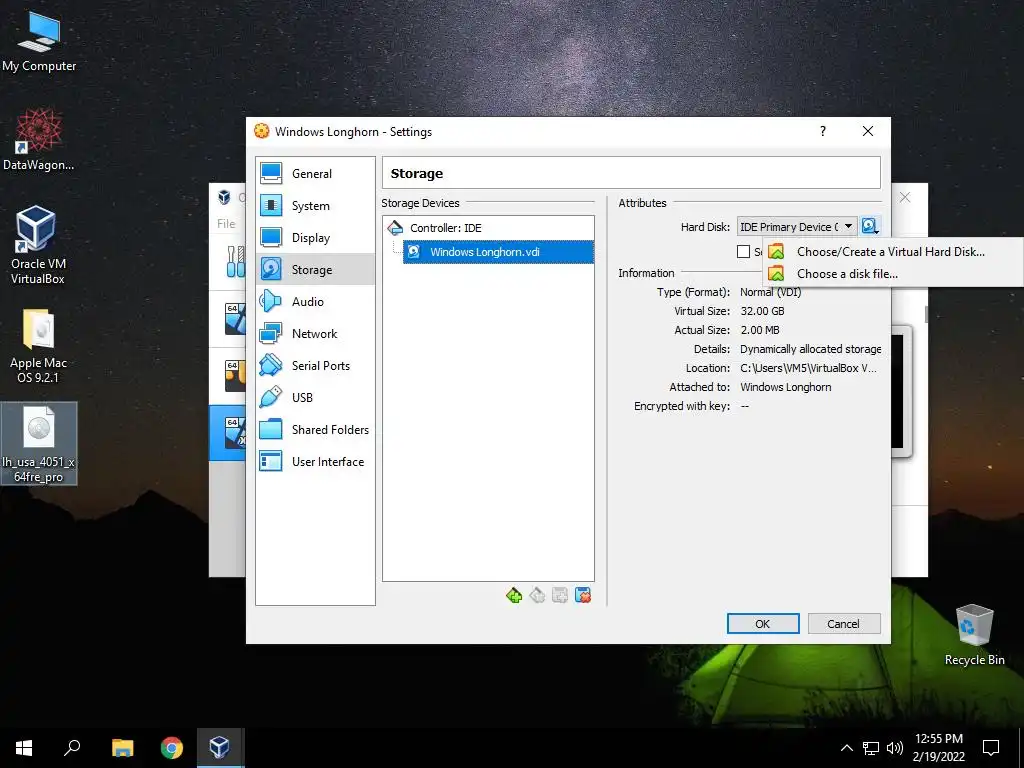Click the Normal (VDI) type value

(x=771, y=292)
